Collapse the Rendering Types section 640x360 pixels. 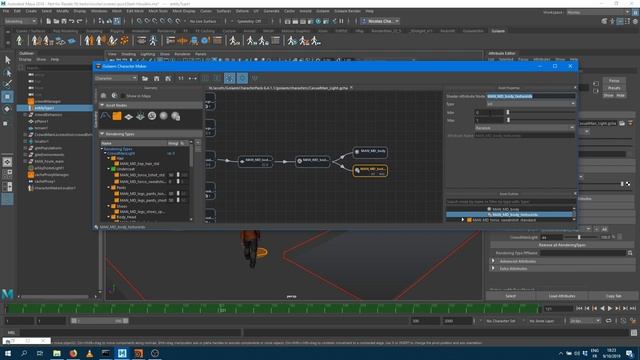pos(102,134)
